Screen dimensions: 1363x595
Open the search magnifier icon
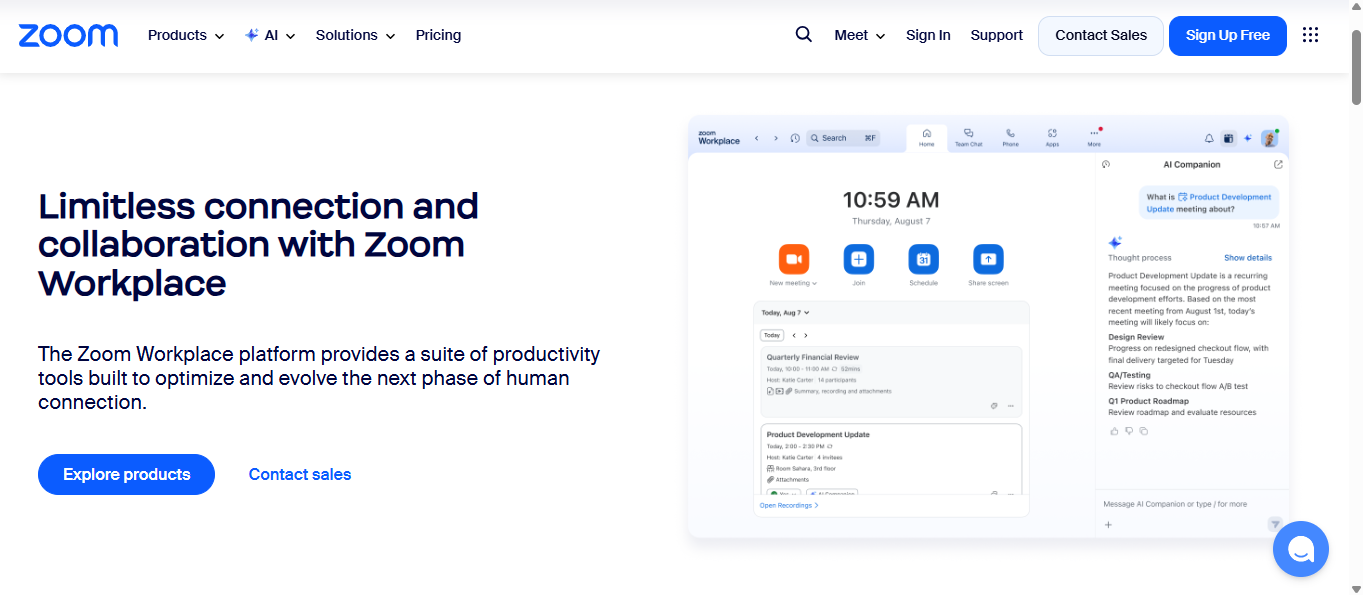803,35
